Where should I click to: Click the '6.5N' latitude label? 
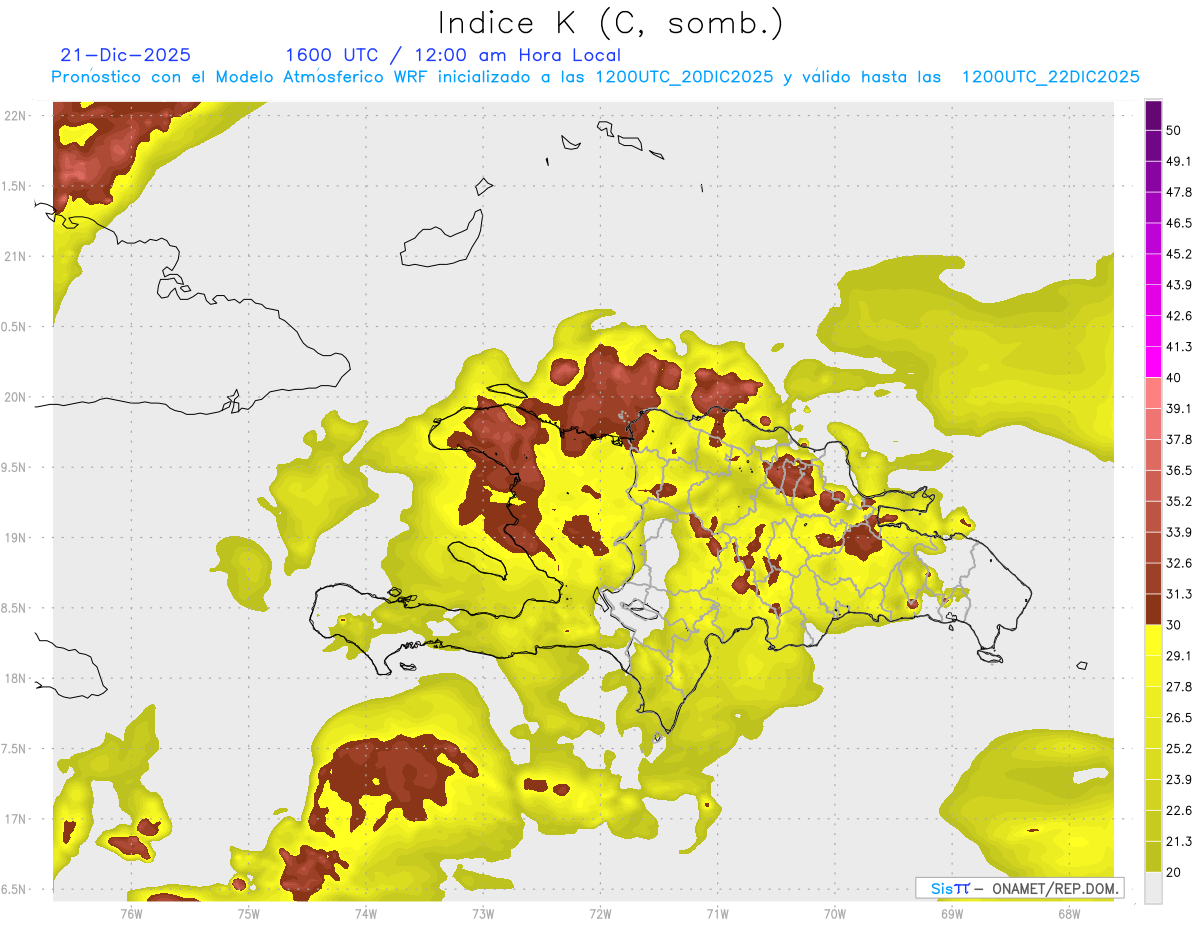pyautogui.click(x=13, y=889)
